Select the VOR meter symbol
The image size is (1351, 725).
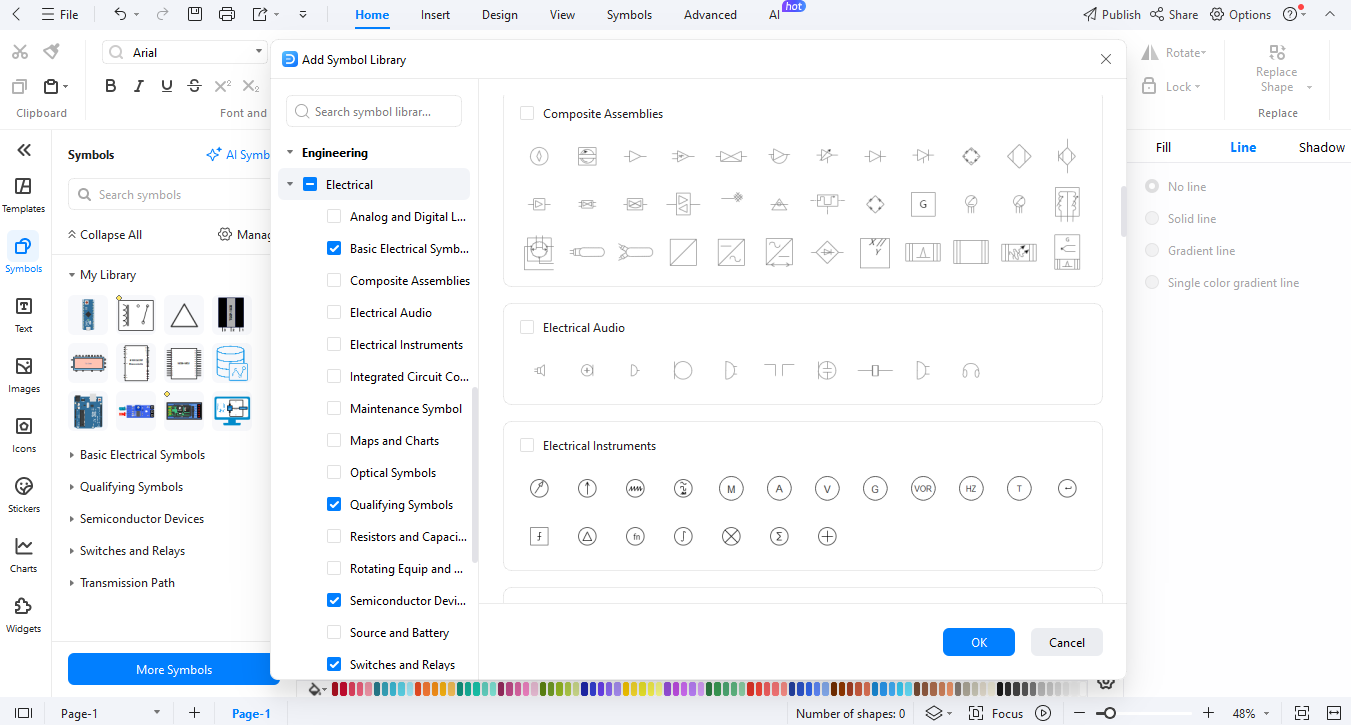[x=923, y=489]
